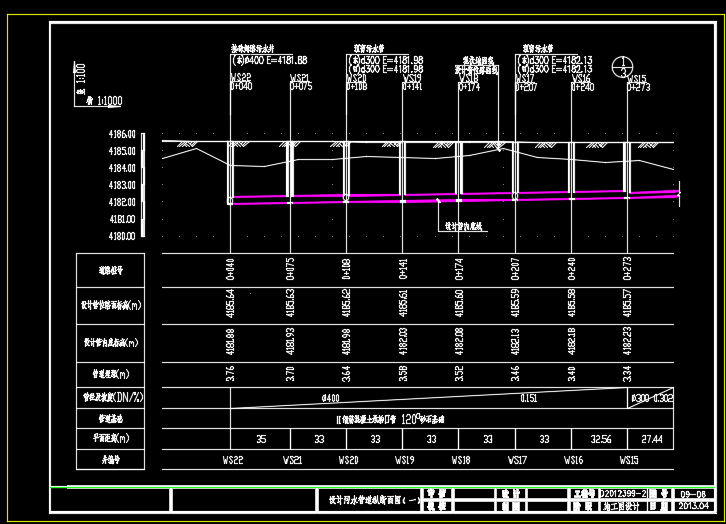
Task: Select the burial depth value 3.76
Action: 230,374
